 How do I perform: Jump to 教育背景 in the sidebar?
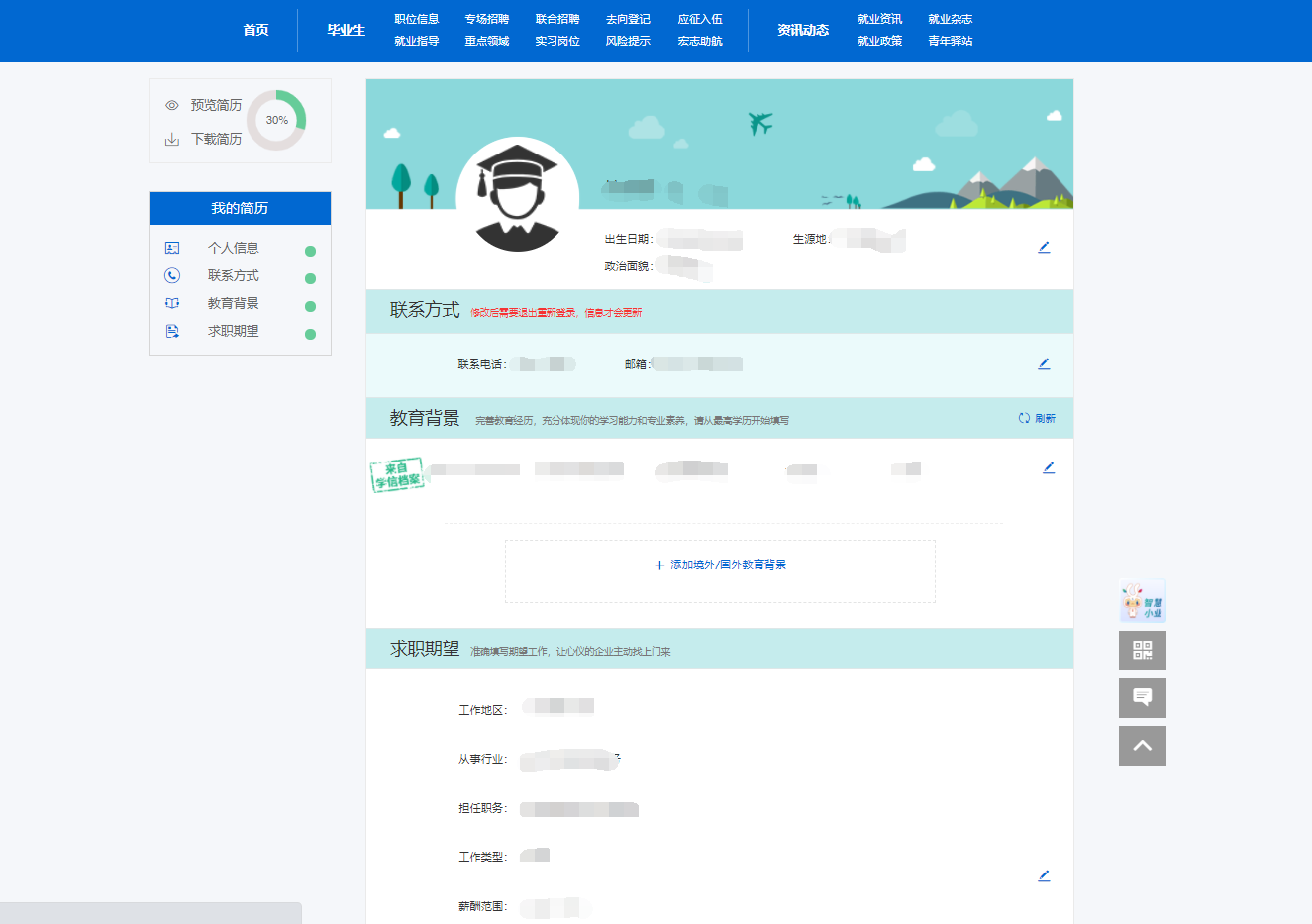tap(233, 303)
